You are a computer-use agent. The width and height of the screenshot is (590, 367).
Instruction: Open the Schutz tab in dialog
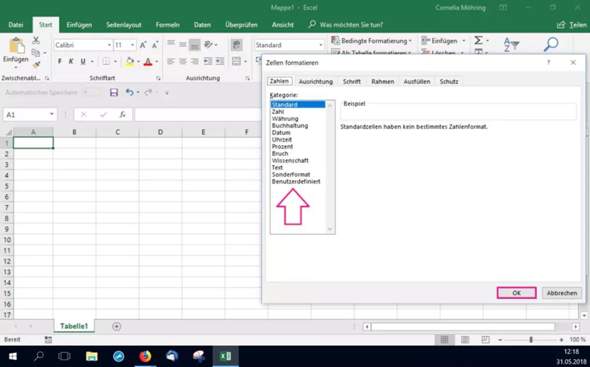(x=449, y=81)
